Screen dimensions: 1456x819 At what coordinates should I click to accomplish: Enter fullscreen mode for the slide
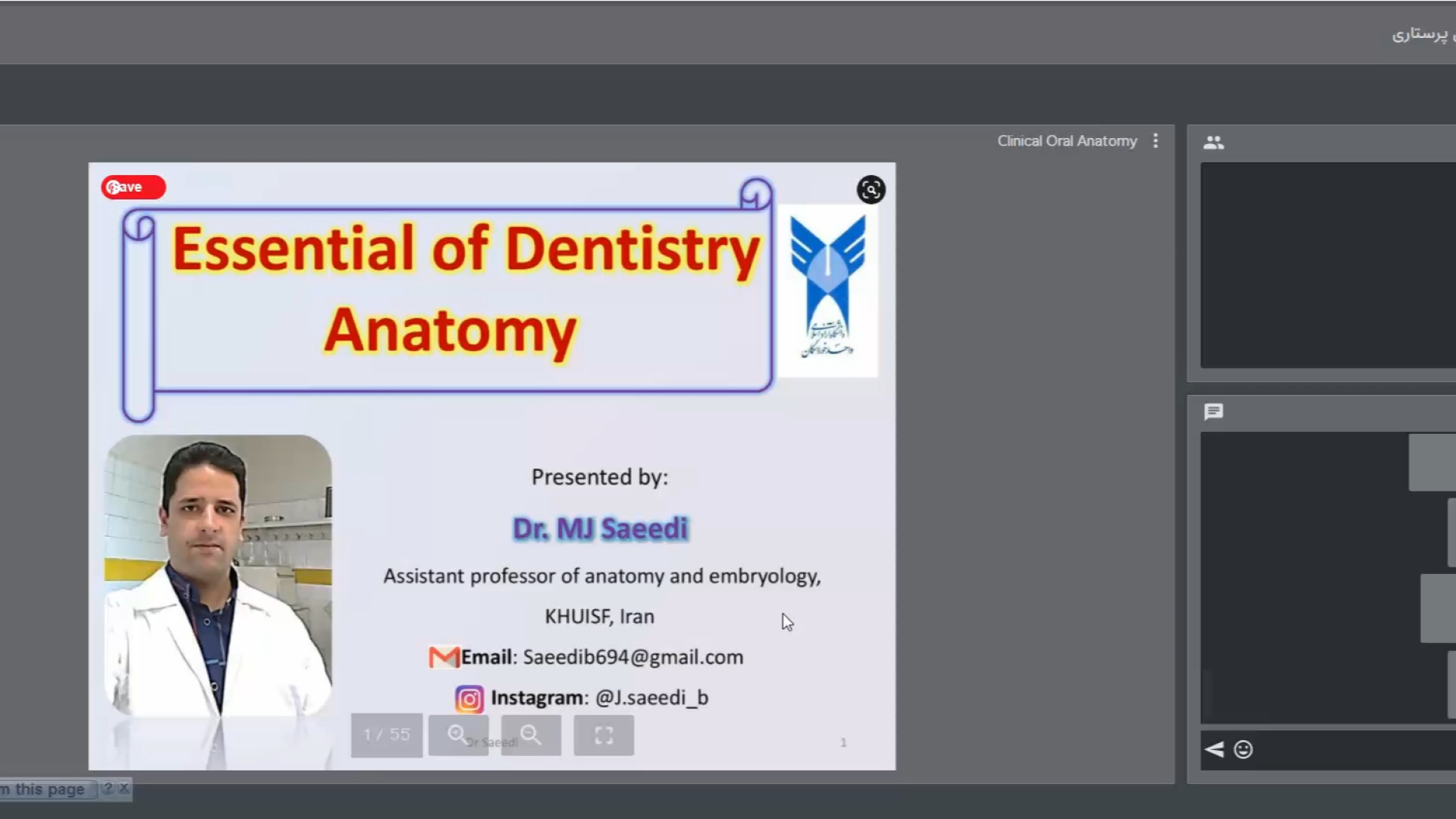(x=604, y=735)
